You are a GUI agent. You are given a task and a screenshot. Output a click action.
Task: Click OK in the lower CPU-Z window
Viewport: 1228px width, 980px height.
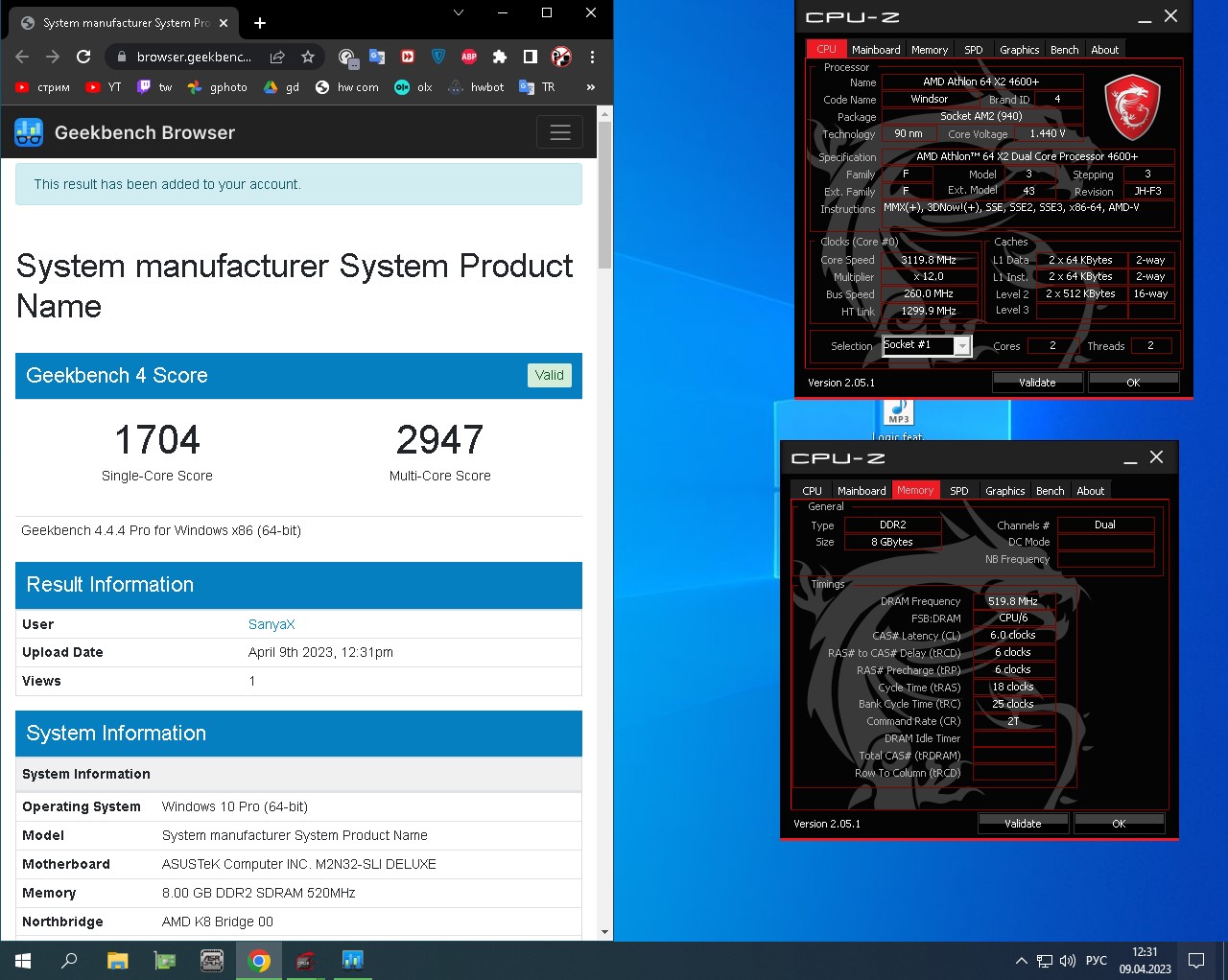(1119, 824)
